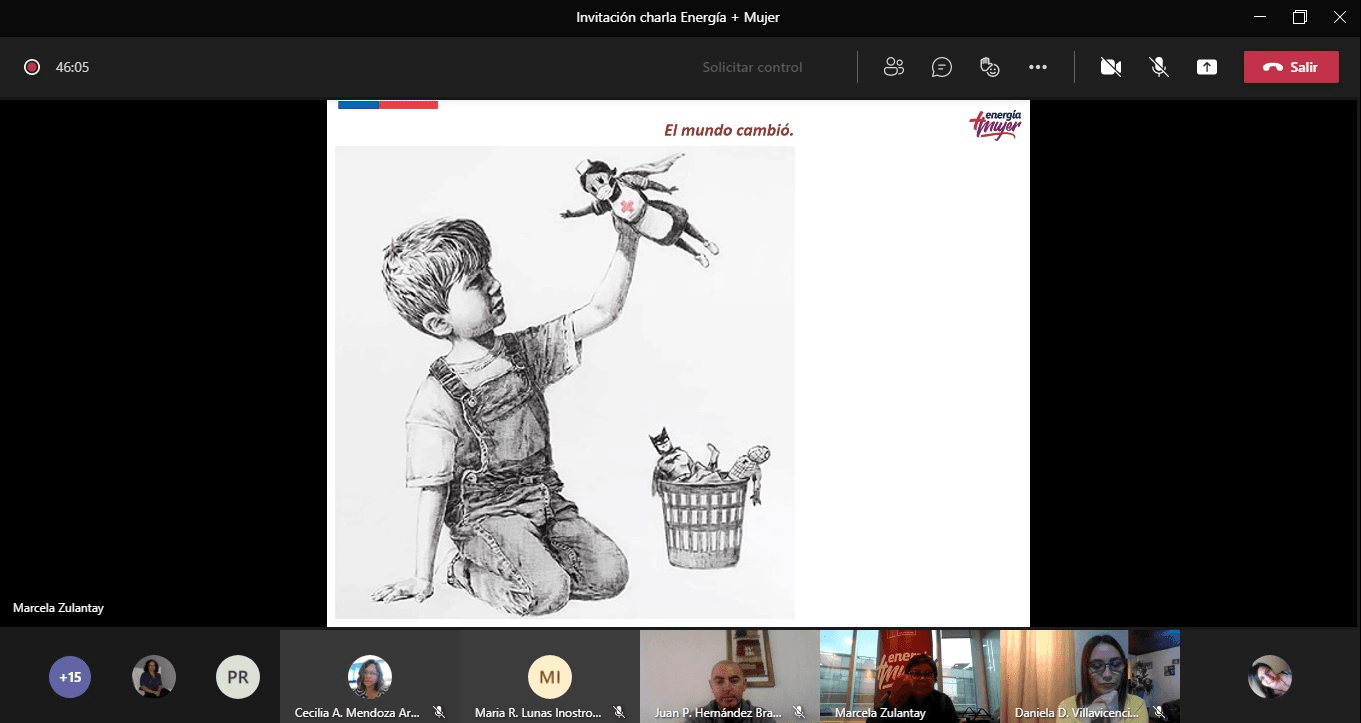This screenshot has width=1361, height=723.
Task: Turn on the camera
Action: [x=1110, y=67]
